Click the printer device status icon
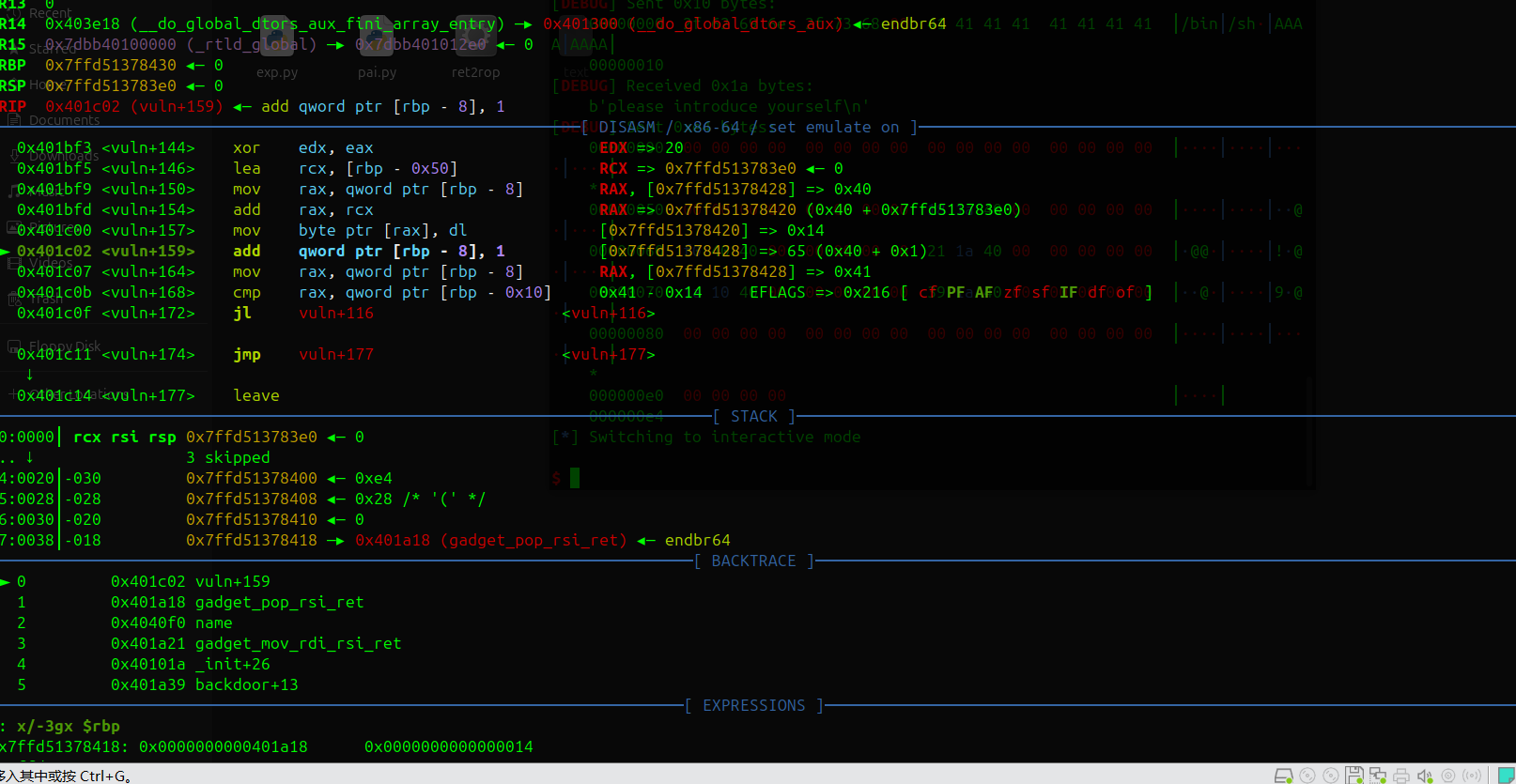This screenshot has height=784, width=1516. coord(1401,776)
